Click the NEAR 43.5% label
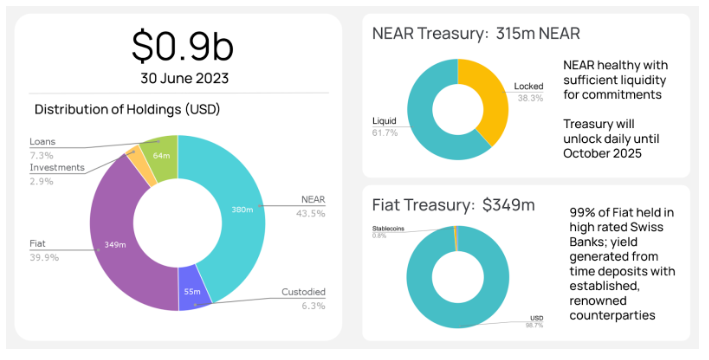 pyautogui.click(x=311, y=206)
